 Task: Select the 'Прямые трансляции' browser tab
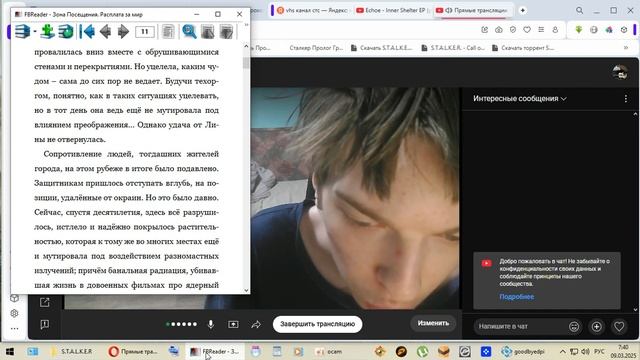(472, 10)
